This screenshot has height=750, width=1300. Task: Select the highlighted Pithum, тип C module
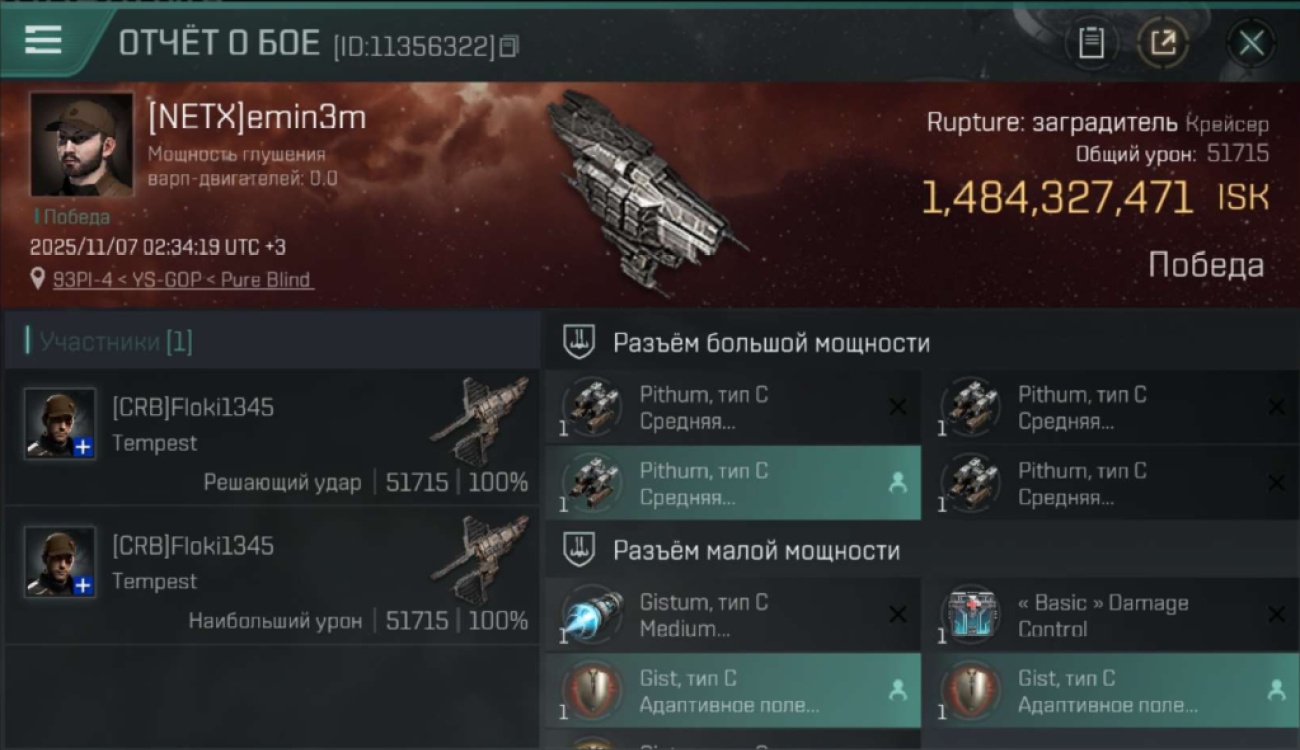733,483
